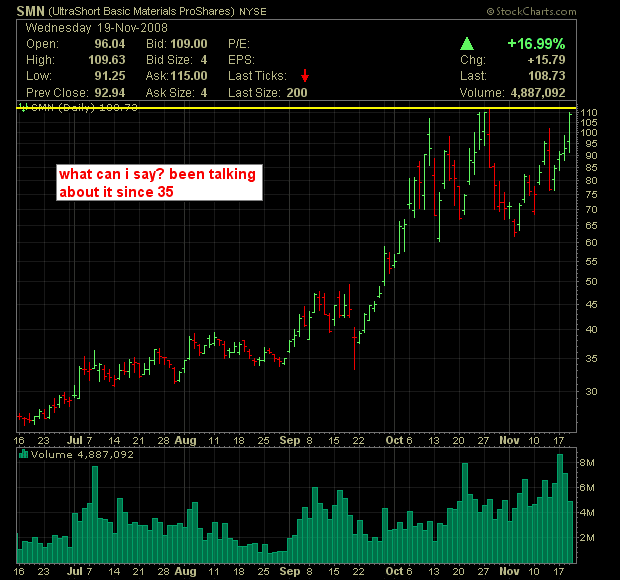The width and height of the screenshot is (620, 580).
Task: Click the Jul label on volume chart axis
Action: click(x=74, y=571)
